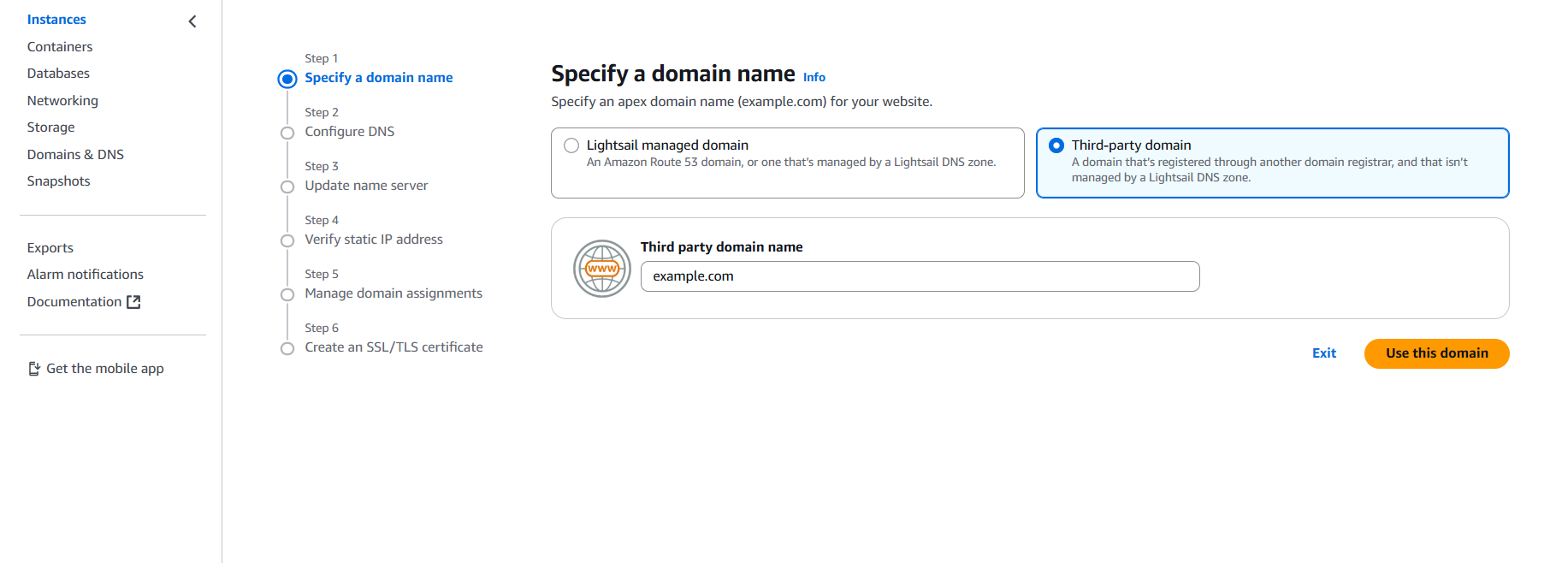Open Alarm notifications in the sidebar
This screenshot has width=1568, height=563.
coord(86,275)
